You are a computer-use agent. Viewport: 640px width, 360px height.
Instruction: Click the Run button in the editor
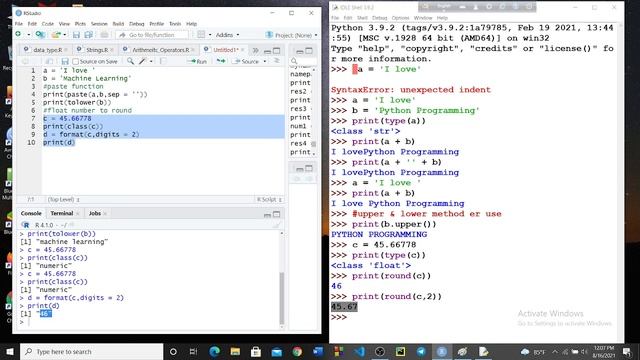click(x=197, y=62)
